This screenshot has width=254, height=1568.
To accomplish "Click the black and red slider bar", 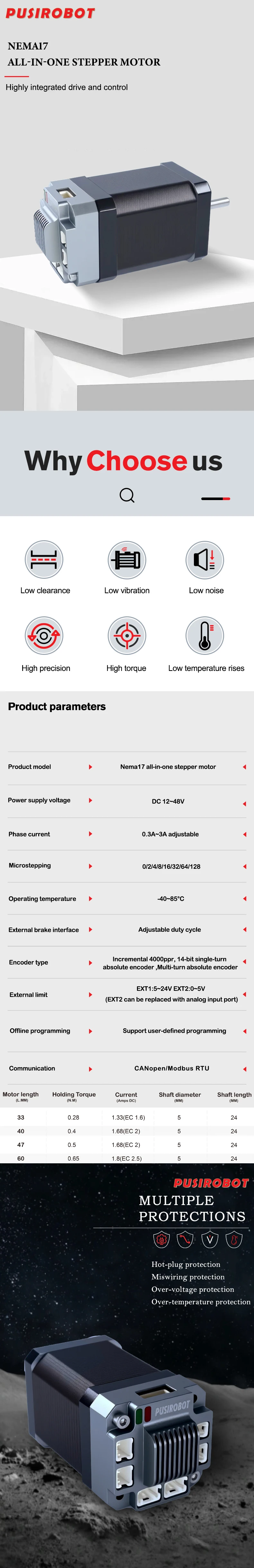I will coord(216,498).
